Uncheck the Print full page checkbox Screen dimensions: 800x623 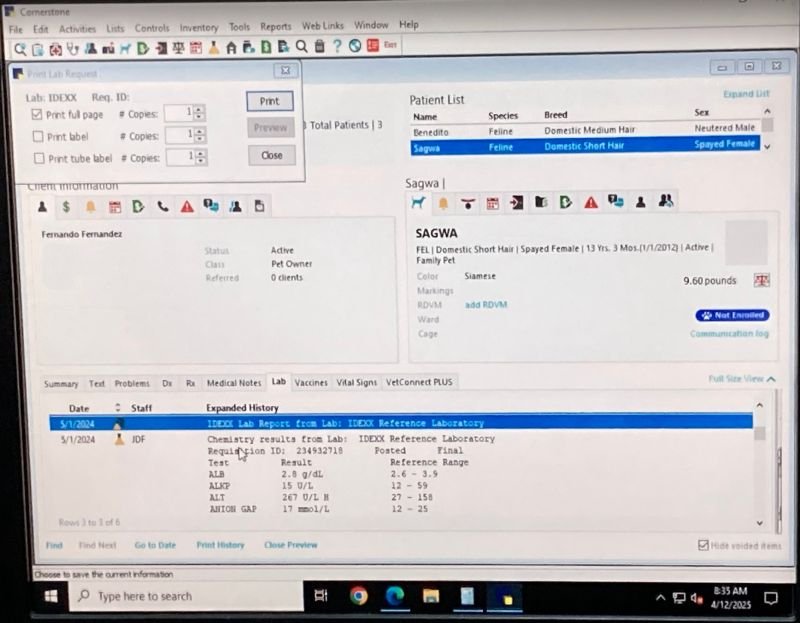[36, 114]
